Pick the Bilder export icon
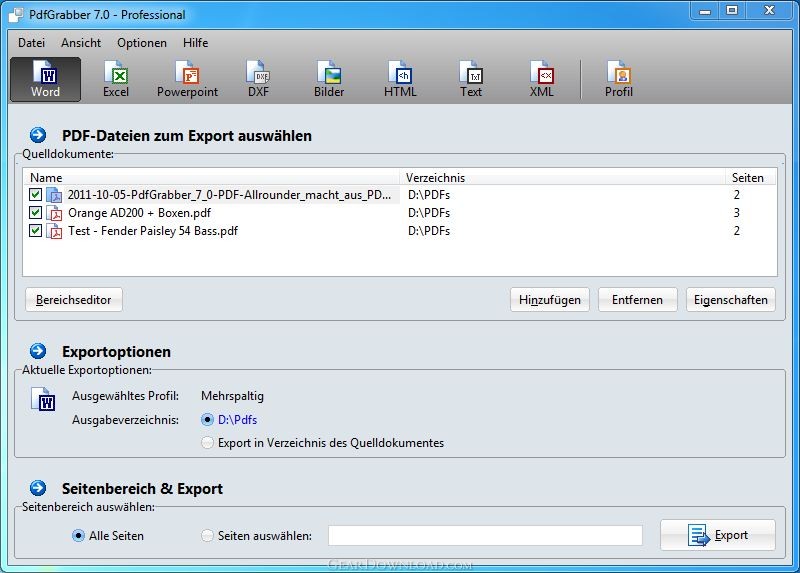800x573 pixels. coord(329,79)
